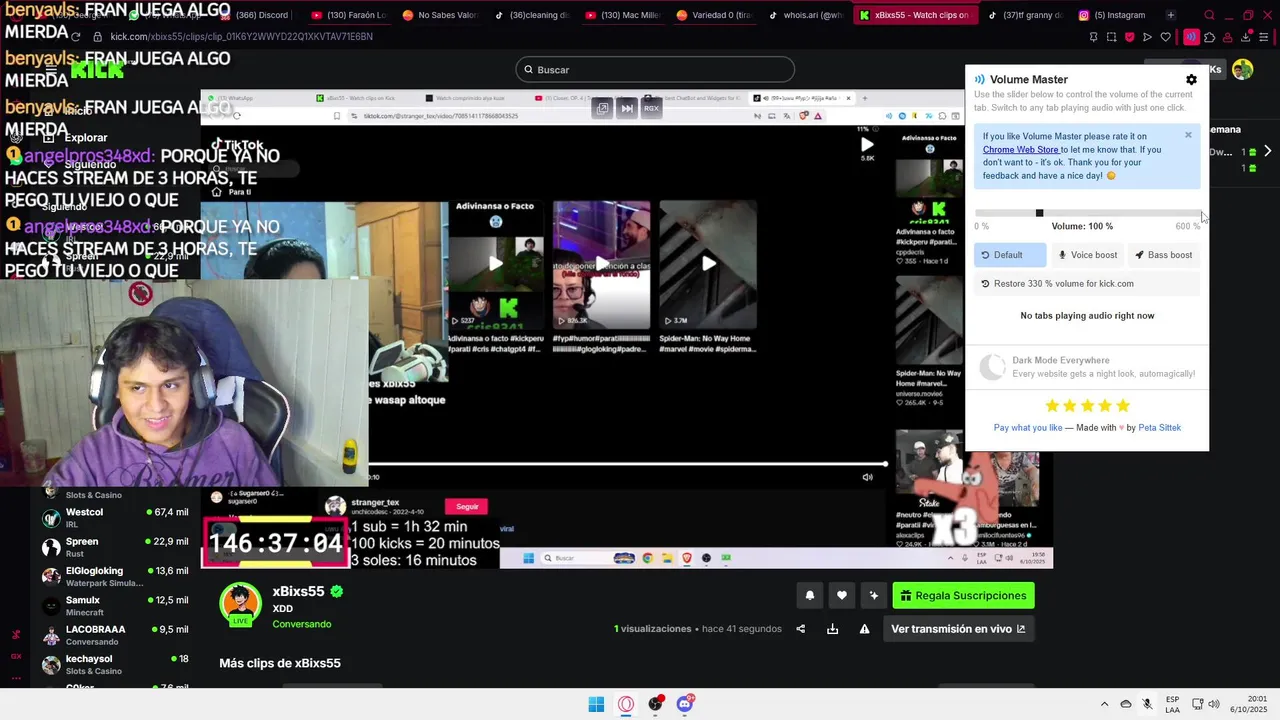Image resolution: width=1280 pixels, height=720 pixels.
Task: Click the pin icon in address bar
Action: 1093,37
